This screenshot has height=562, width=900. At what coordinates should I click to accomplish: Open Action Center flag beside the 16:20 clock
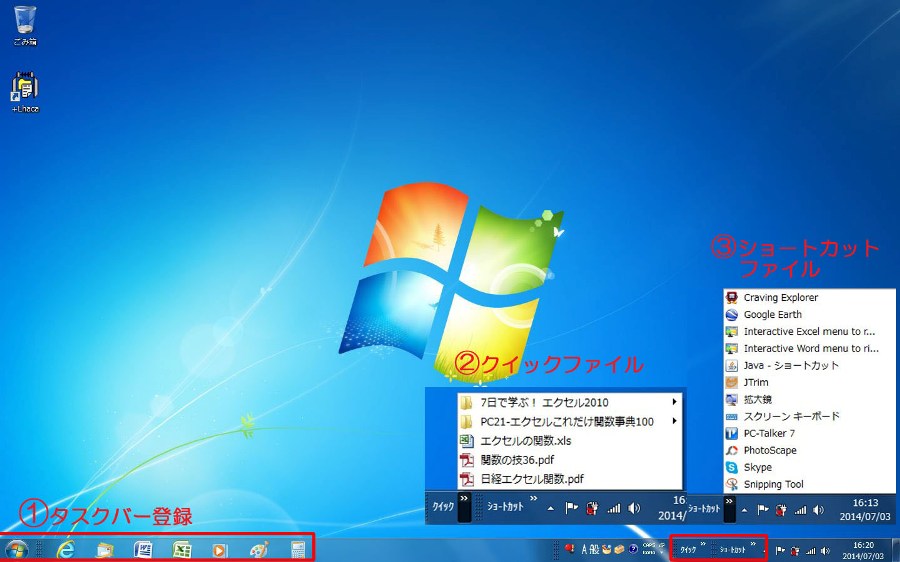point(781,551)
